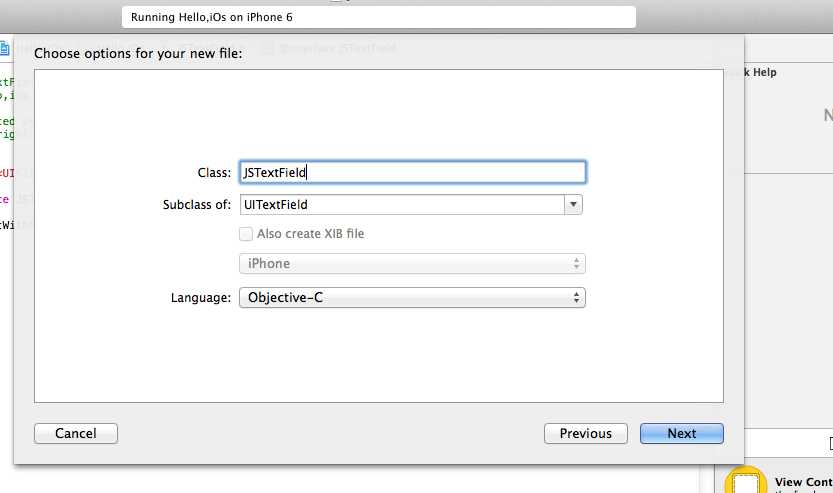Click the up-down arrows on iPhone popup
The width and height of the screenshot is (833, 493).
click(x=576, y=264)
